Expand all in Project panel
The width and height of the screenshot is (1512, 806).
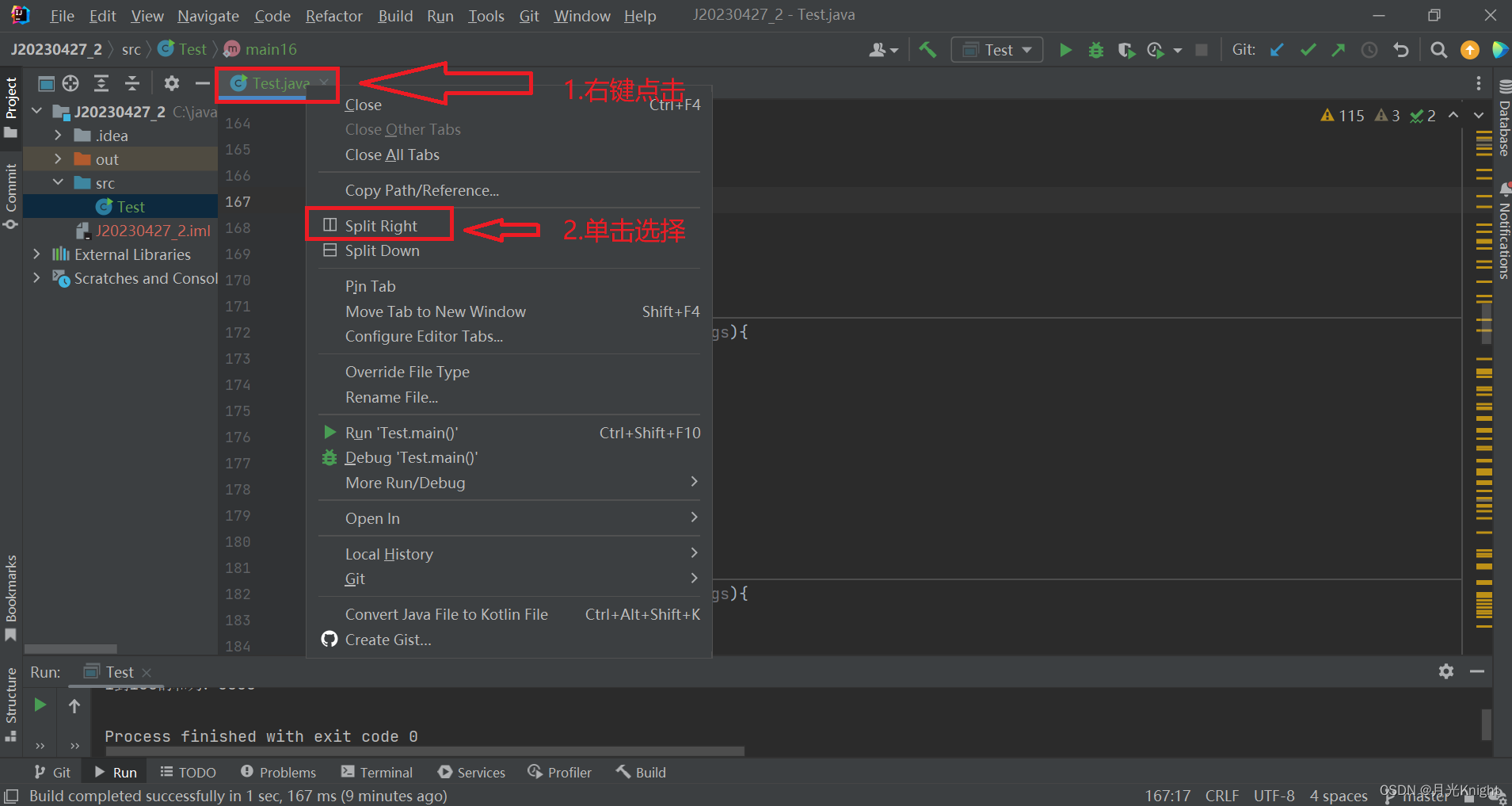point(101,83)
